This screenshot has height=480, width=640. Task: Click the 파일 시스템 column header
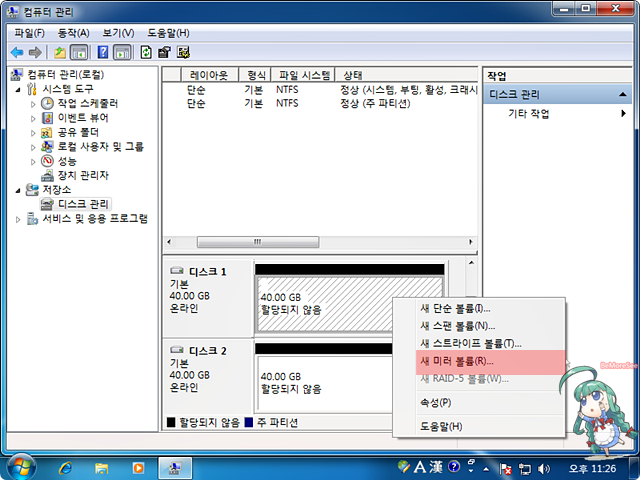coord(303,75)
